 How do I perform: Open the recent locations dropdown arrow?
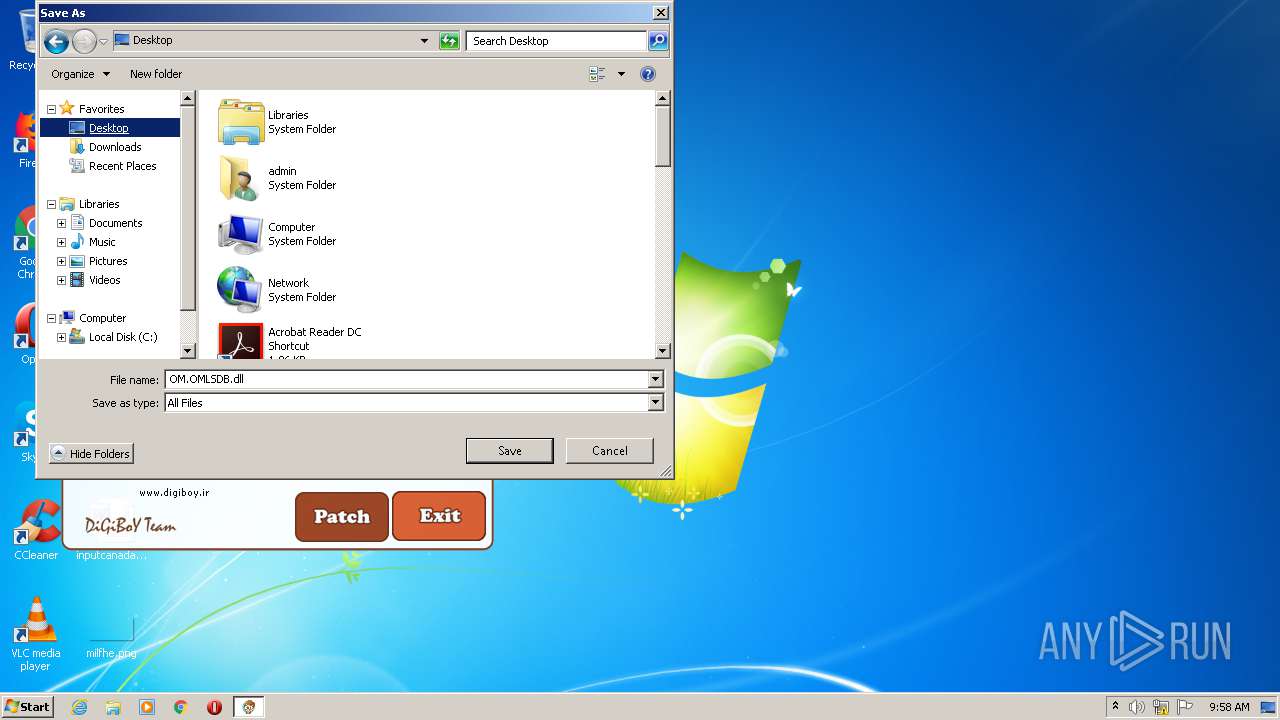[x=103, y=41]
